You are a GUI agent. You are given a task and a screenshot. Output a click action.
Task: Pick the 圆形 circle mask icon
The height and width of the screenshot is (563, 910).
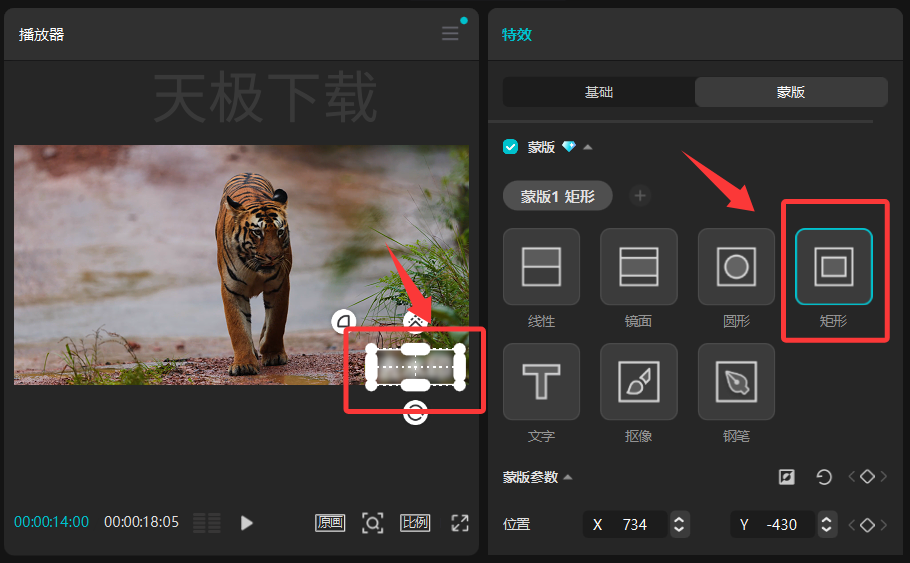(736, 266)
